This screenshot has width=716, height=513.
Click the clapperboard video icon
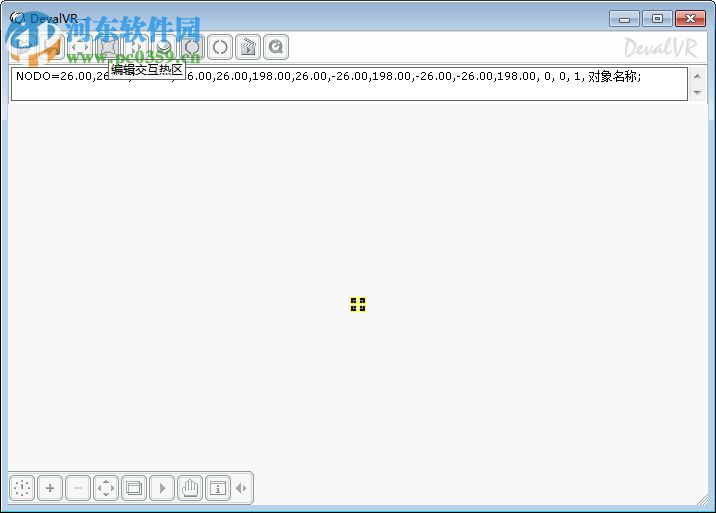coord(248,47)
